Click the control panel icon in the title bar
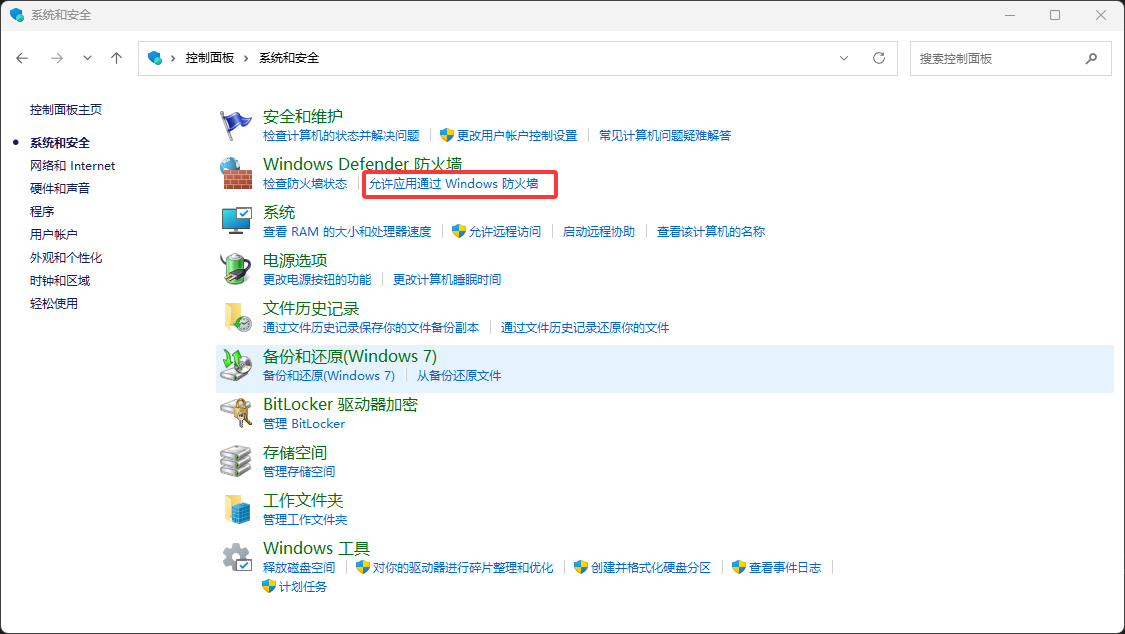Viewport: 1125px width, 634px height. pos(17,14)
